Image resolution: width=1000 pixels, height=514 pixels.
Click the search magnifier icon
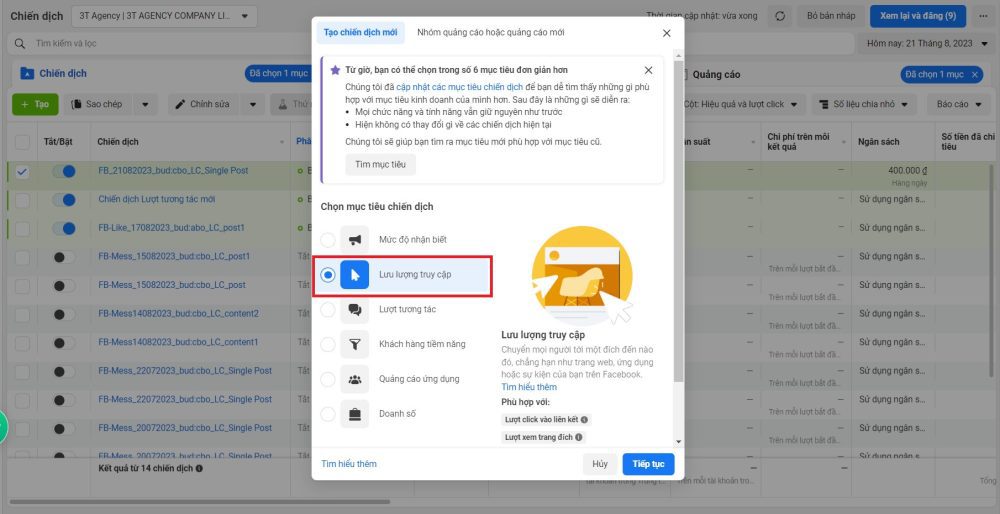pyautogui.click(x=20, y=43)
